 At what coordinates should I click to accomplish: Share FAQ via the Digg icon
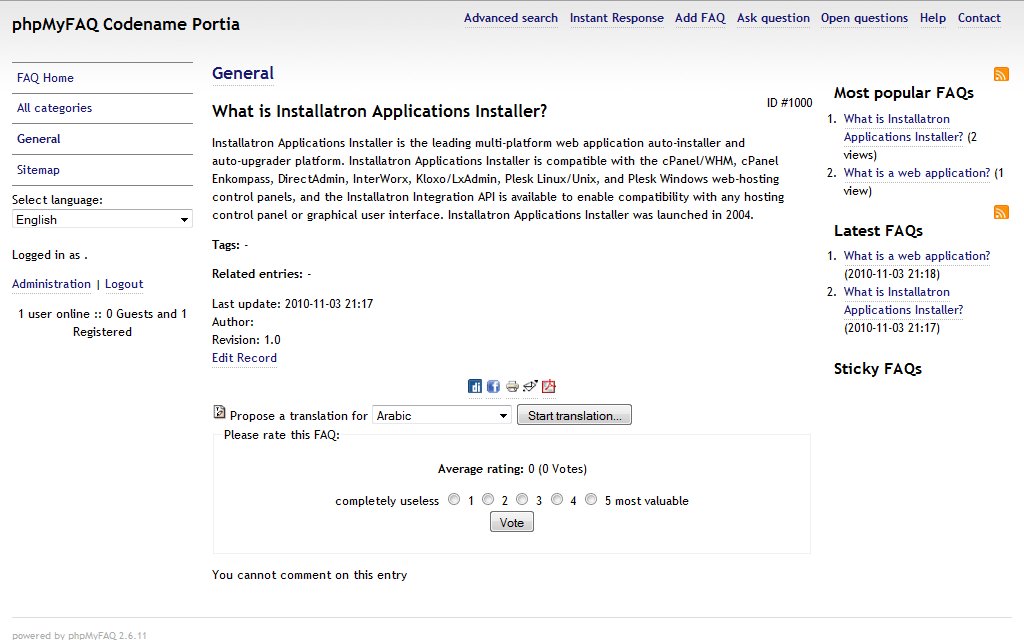coord(476,386)
